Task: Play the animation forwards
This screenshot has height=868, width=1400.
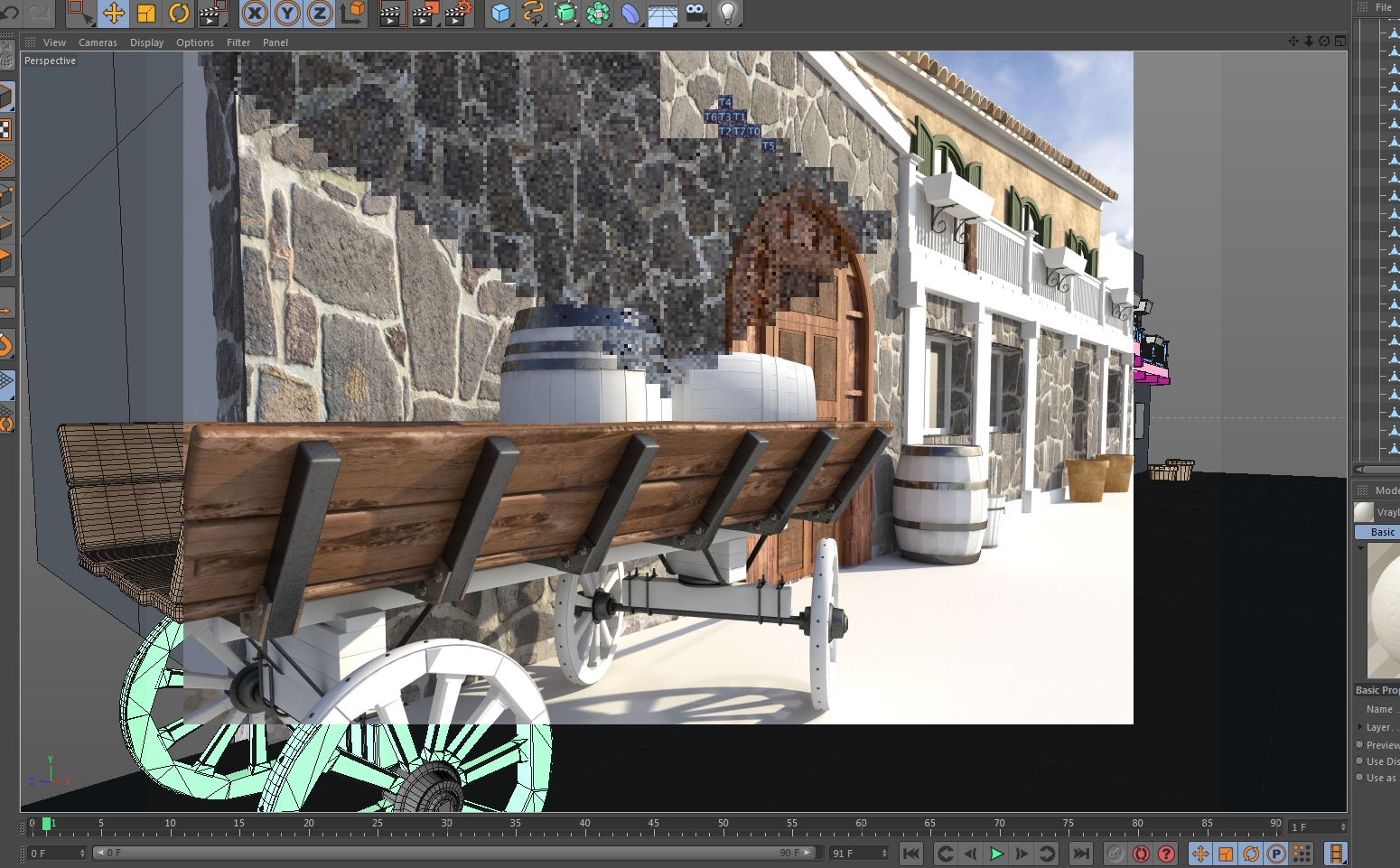Action: tap(996, 854)
